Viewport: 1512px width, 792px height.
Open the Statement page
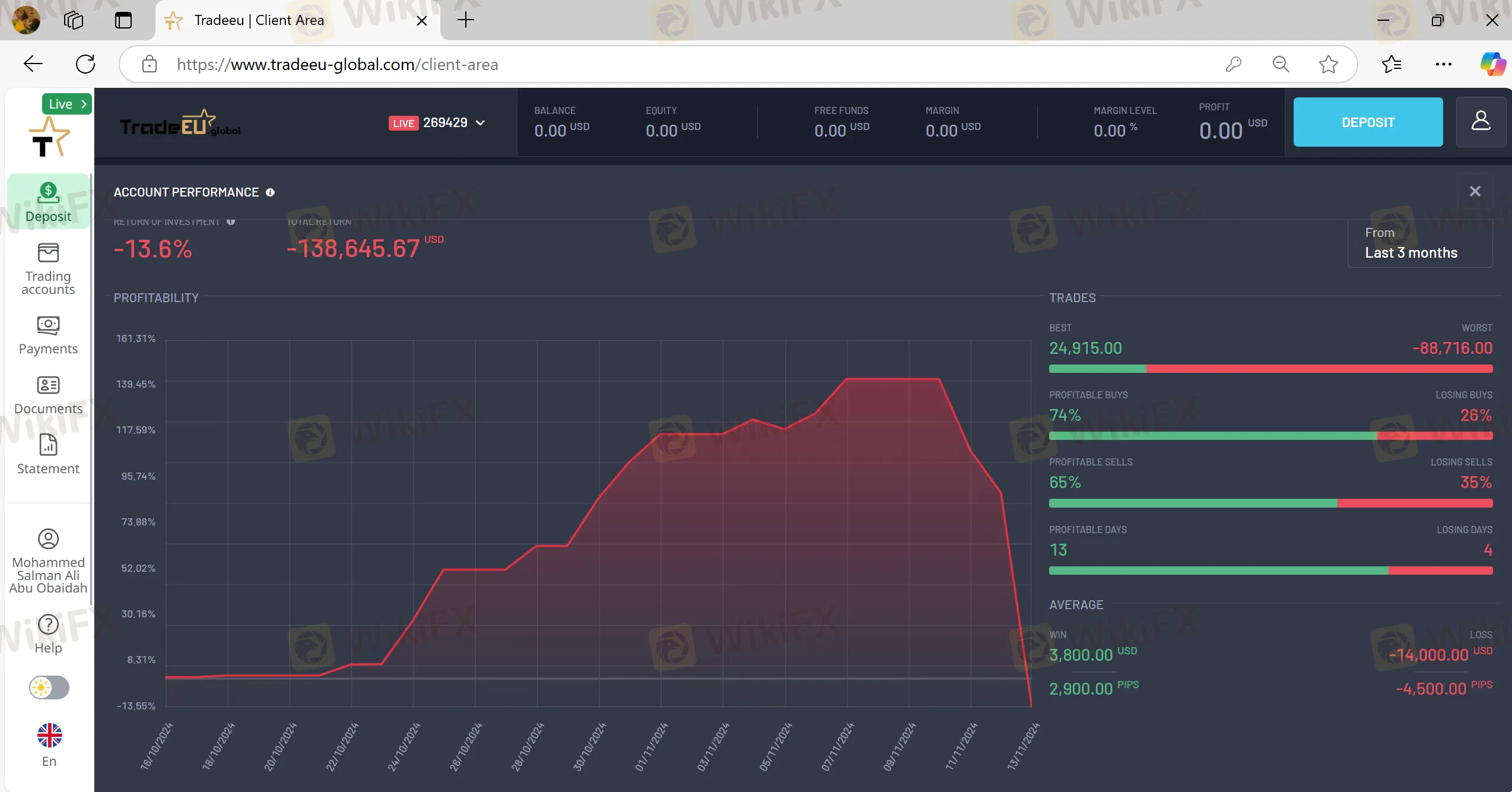48,455
